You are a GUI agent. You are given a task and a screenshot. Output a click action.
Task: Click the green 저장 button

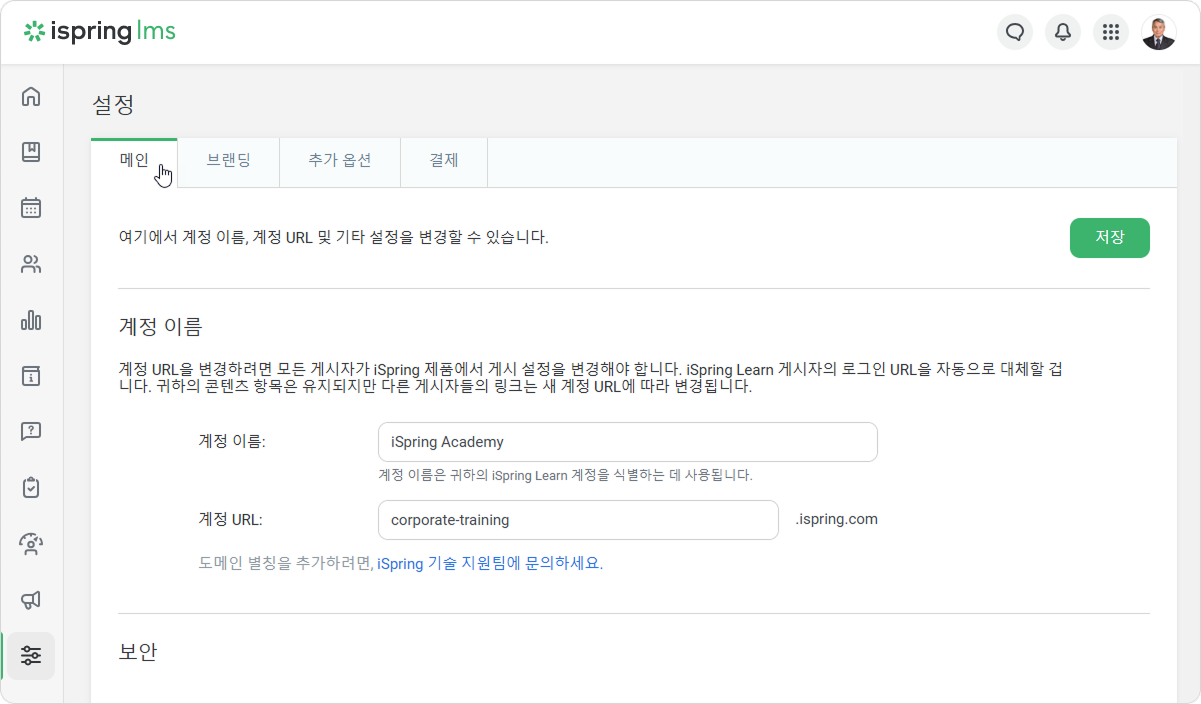click(x=1110, y=238)
